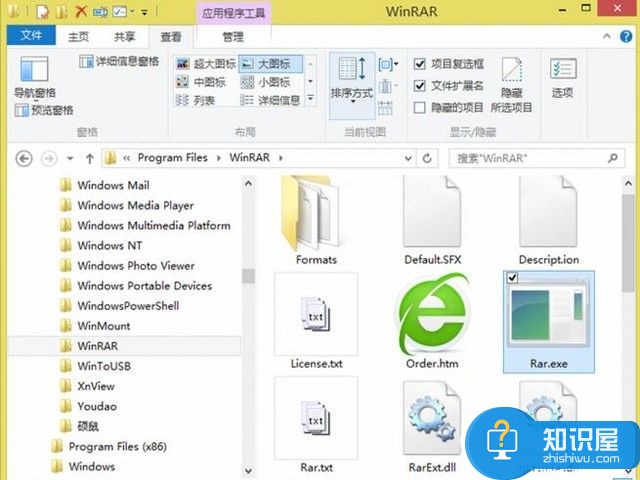Click the Properties icon in quick access toolbar
The width and height of the screenshot is (640, 480).
pos(42,11)
